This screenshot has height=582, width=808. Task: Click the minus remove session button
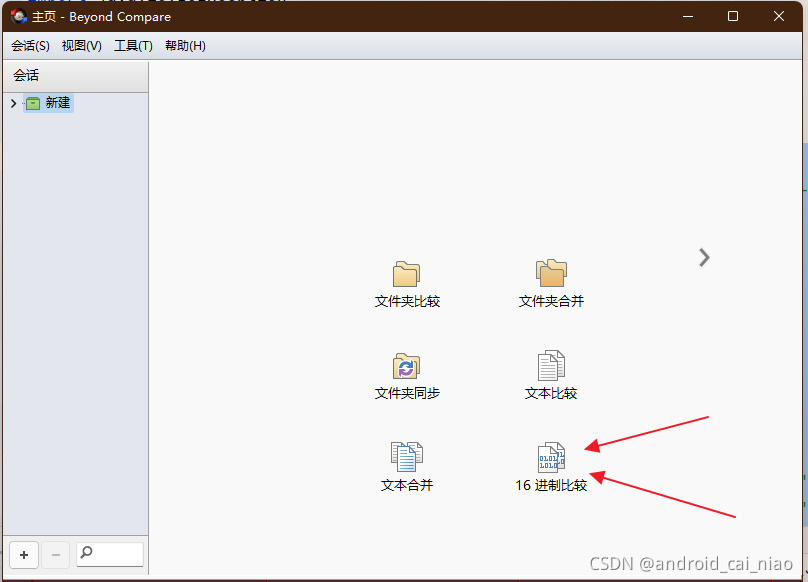pos(56,555)
